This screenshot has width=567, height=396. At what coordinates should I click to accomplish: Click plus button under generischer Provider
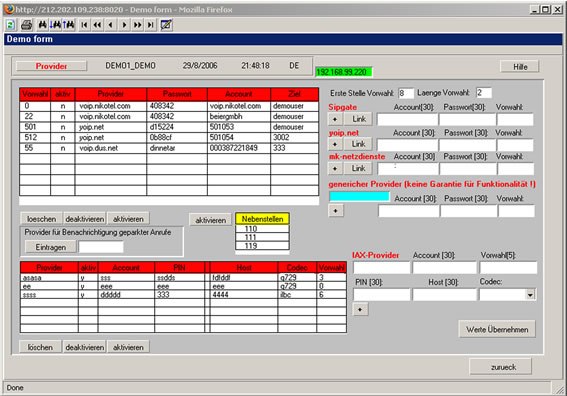336,210
